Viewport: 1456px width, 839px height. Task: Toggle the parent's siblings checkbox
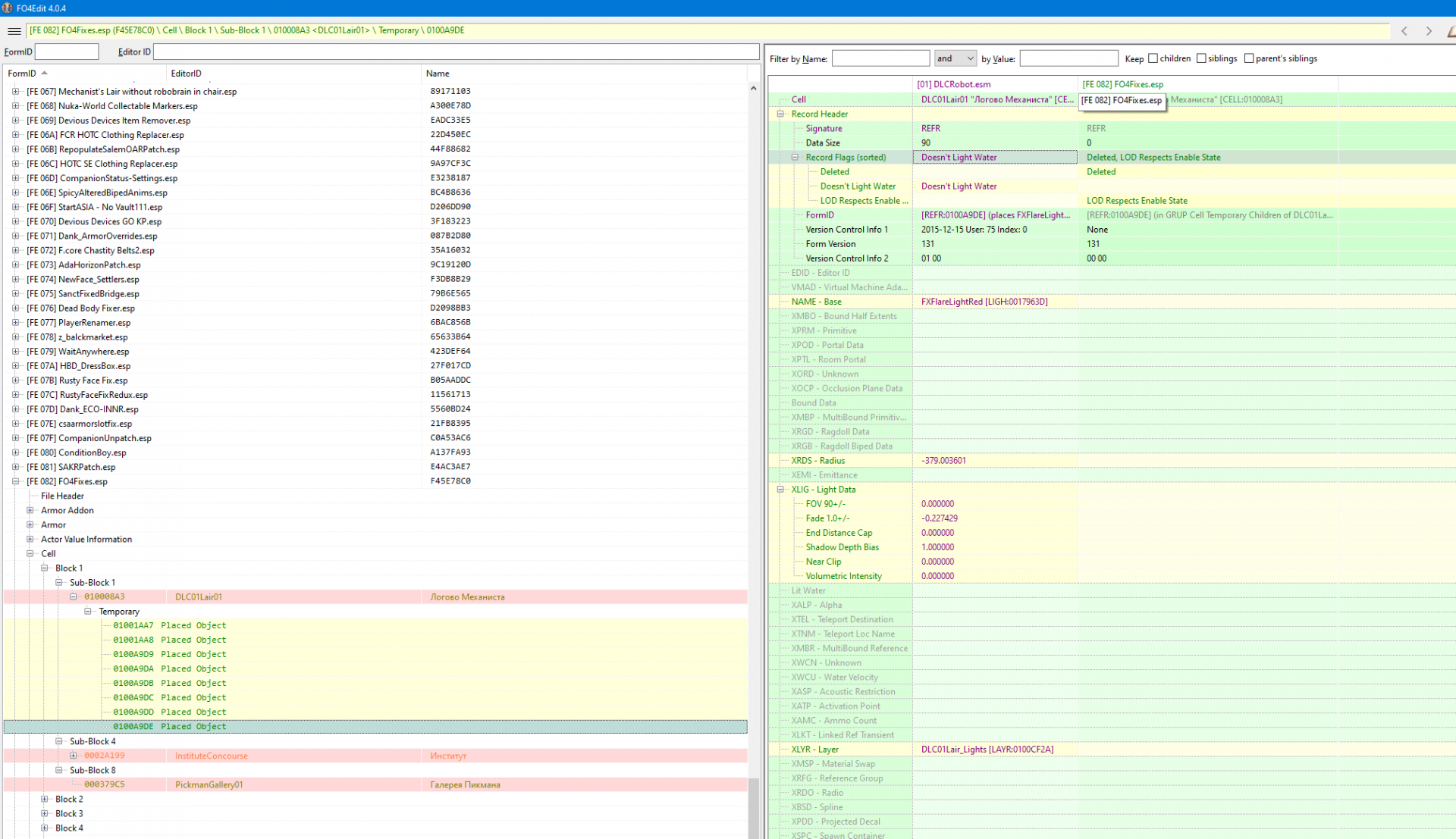coord(1249,58)
